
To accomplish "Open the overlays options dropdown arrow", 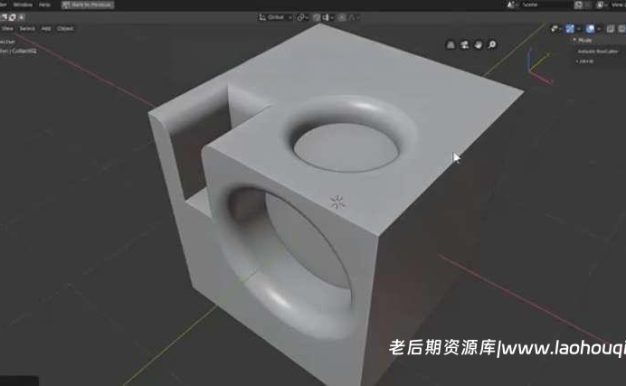I will [598, 28].
